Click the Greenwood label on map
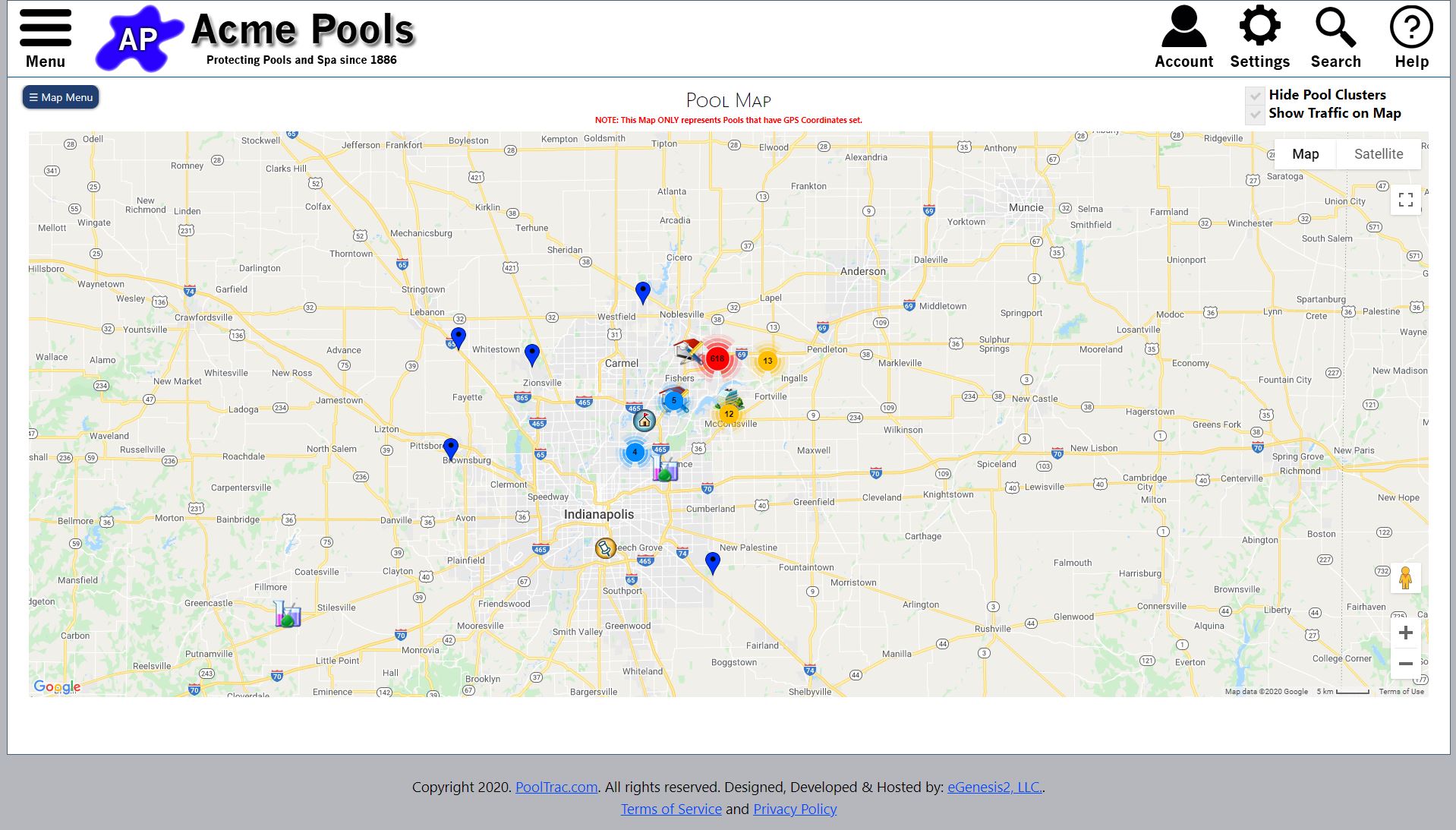The height and width of the screenshot is (830, 1456). (627, 626)
